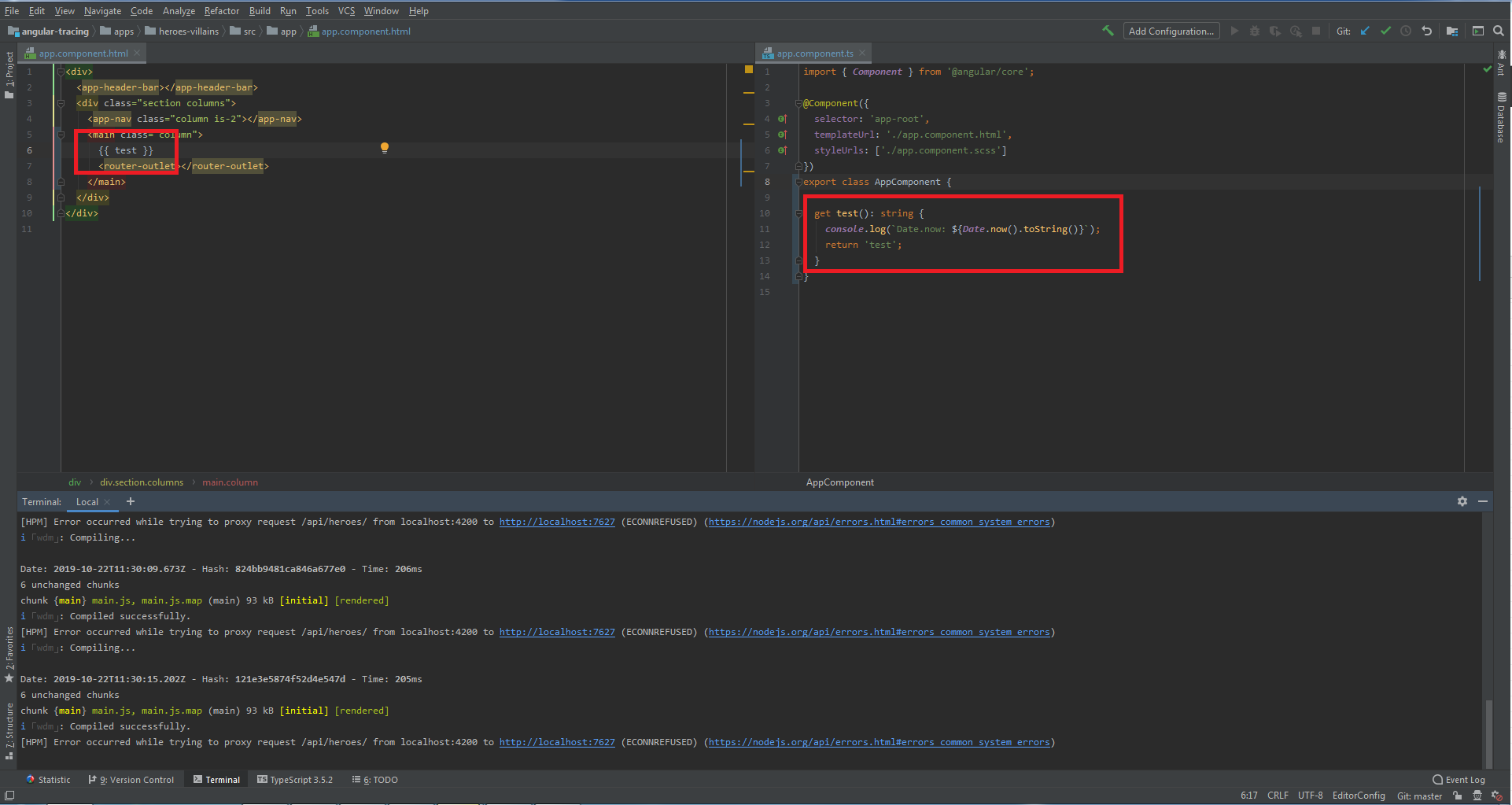Toggle the 2: Favorites tool window button
The height and width of the screenshot is (805, 1512).
click(x=9, y=654)
